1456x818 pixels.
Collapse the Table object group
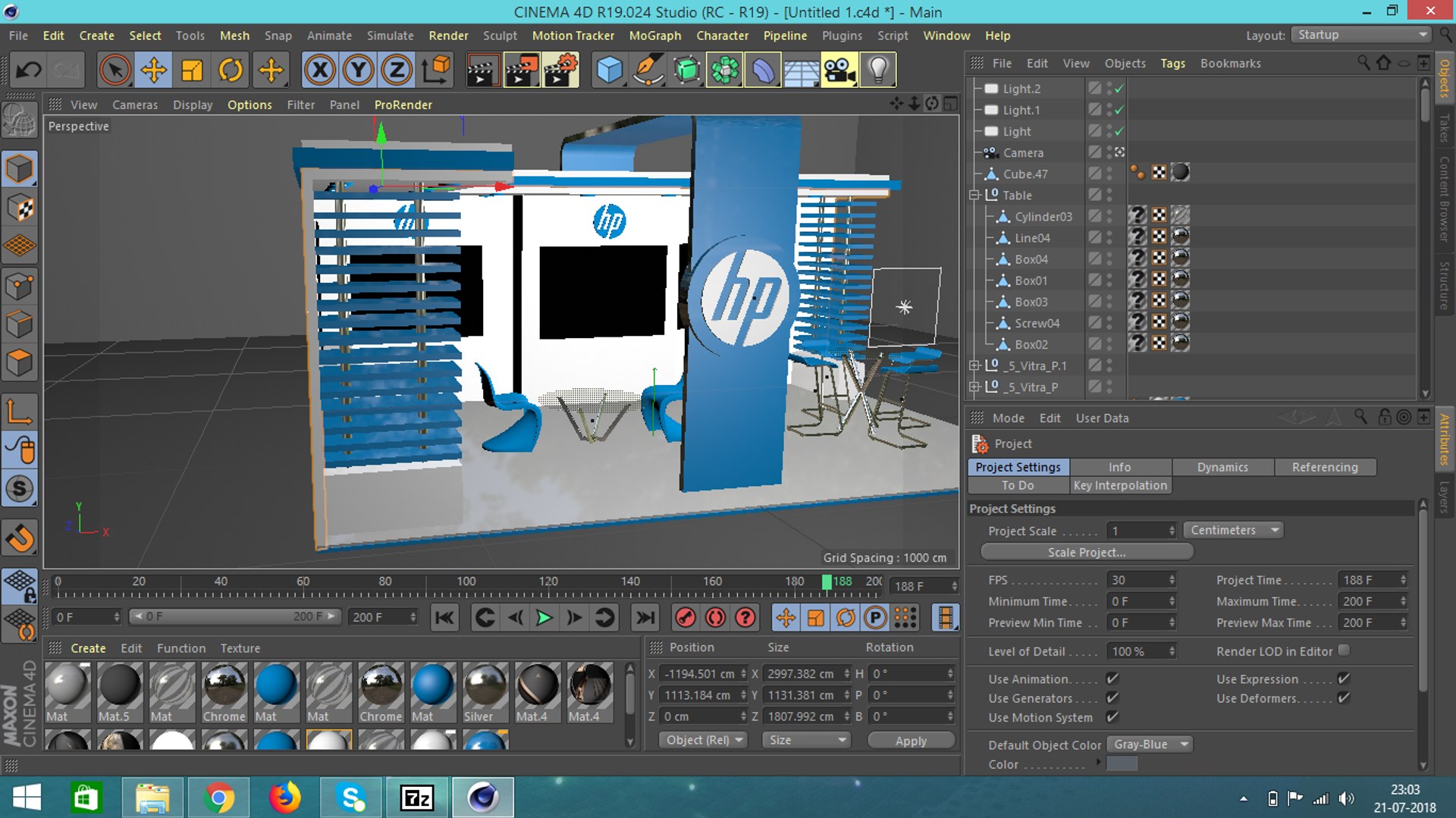pyautogui.click(x=974, y=195)
